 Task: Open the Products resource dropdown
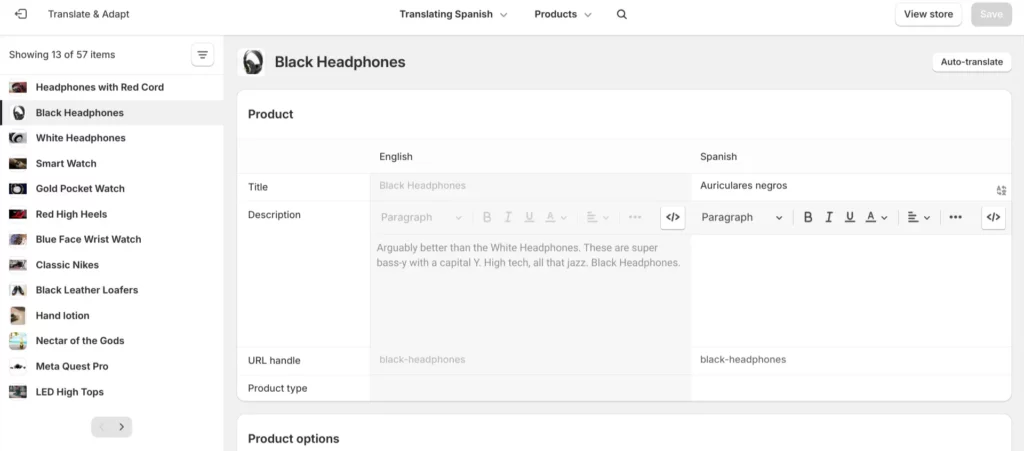click(563, 14)
